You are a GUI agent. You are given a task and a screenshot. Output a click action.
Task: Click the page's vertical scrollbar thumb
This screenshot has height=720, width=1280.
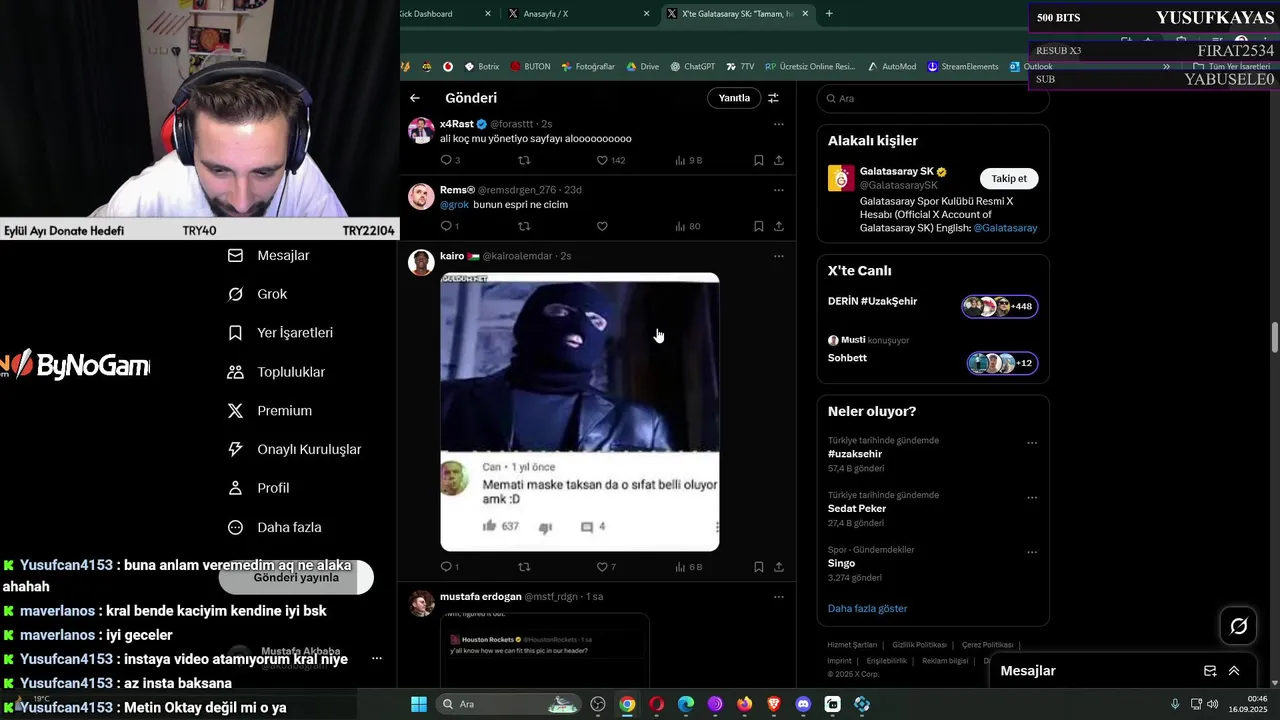(x=1275, y=337)
